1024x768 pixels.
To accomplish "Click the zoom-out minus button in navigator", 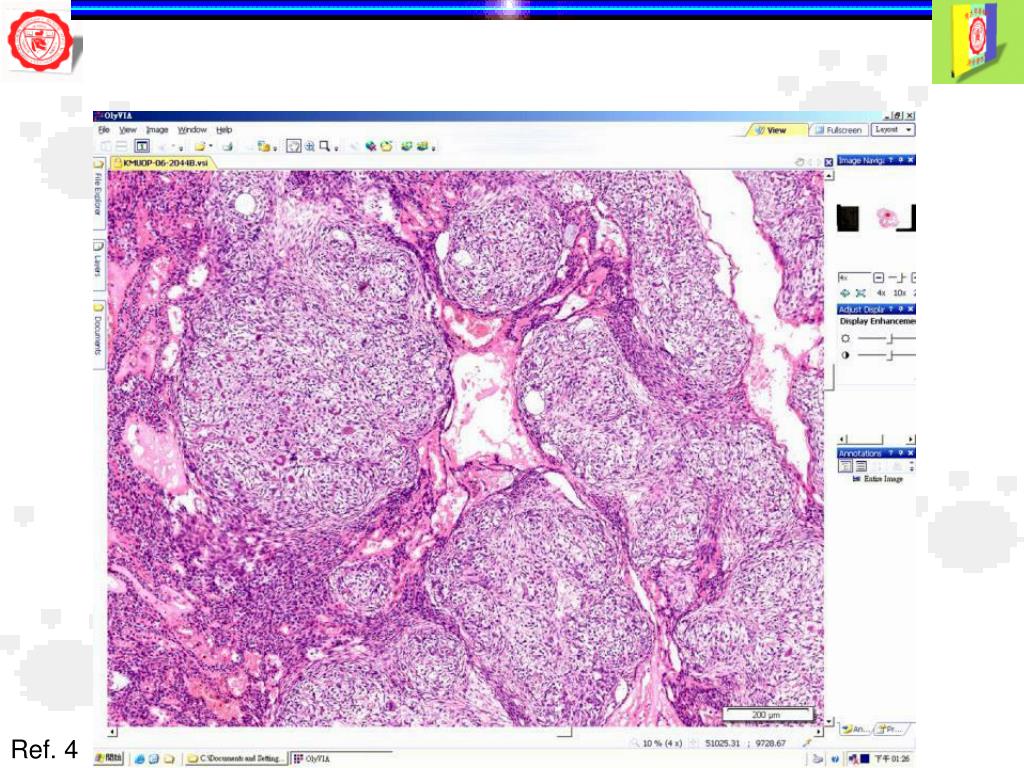I will (878, 278).
